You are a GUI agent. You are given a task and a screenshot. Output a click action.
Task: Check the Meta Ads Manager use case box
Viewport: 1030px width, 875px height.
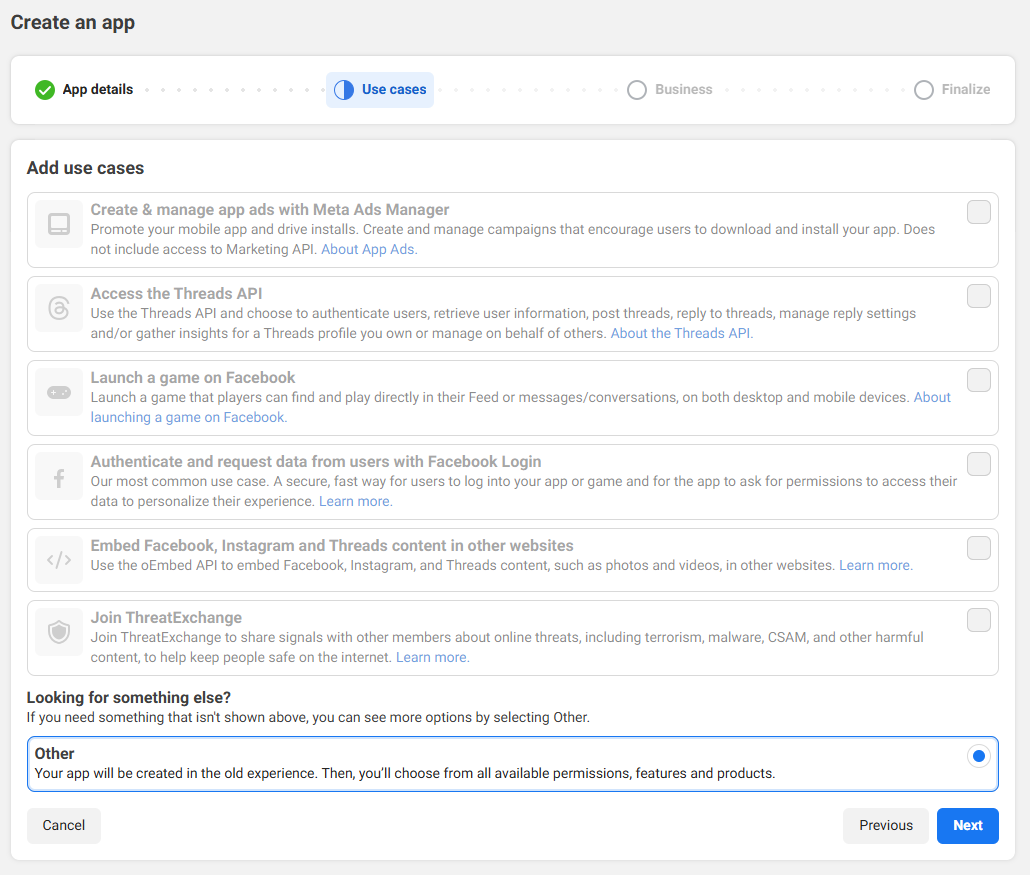(x=979, y=212)
